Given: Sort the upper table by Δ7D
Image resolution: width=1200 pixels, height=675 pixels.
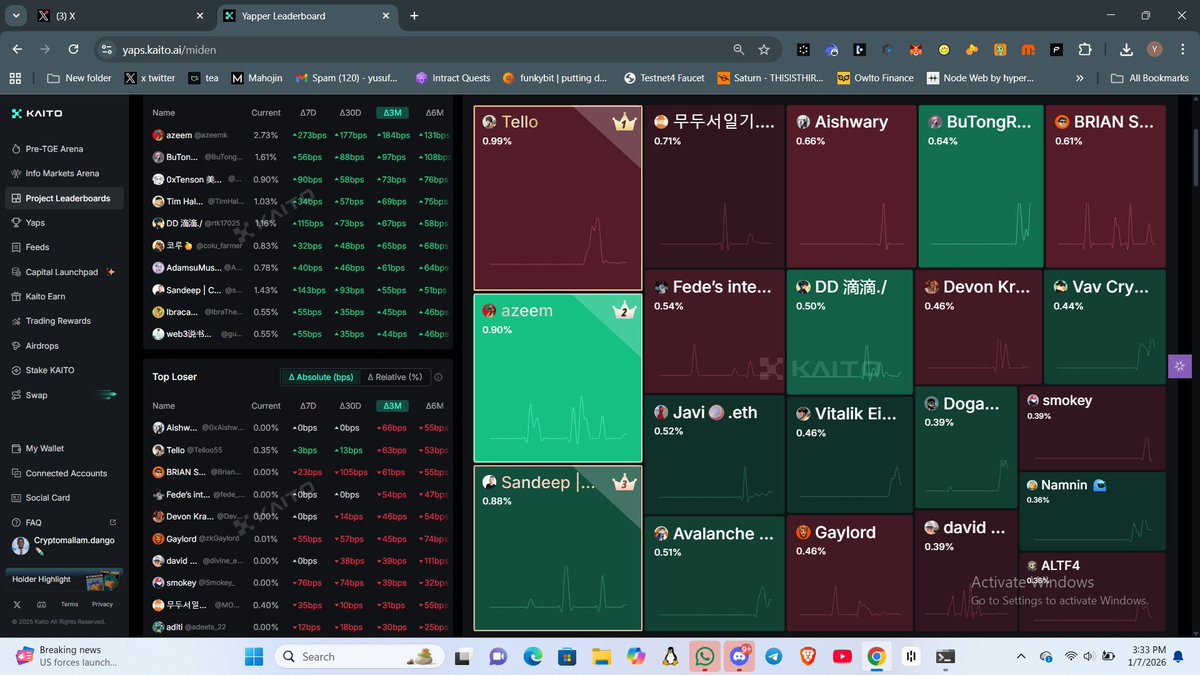Looking at the screenshot, I should 307,113.
